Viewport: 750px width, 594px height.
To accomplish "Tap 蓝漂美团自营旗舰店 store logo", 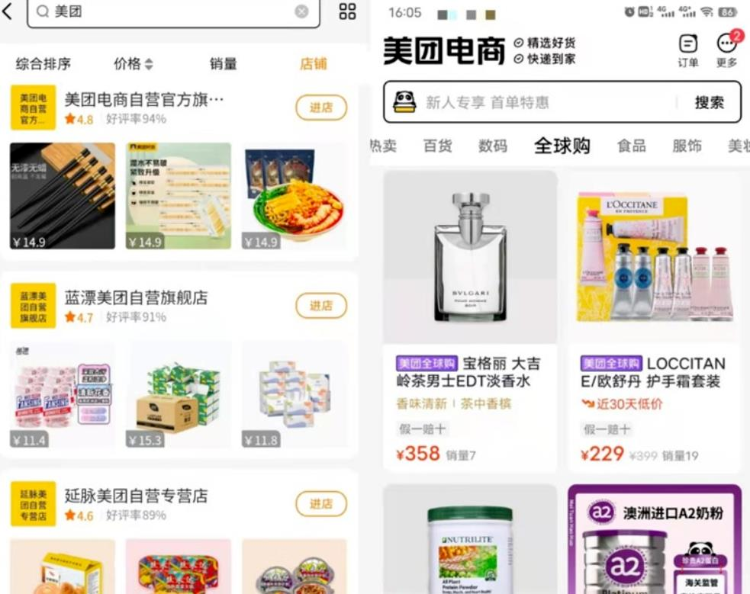I will pyautogui.click(x=33, y=306).
